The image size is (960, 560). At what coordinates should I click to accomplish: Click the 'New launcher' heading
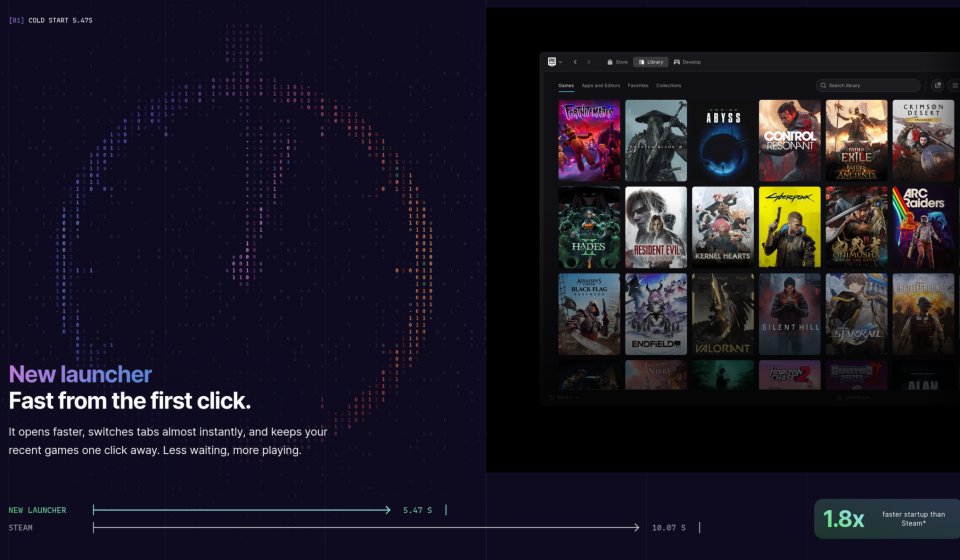tap(80, 375)
